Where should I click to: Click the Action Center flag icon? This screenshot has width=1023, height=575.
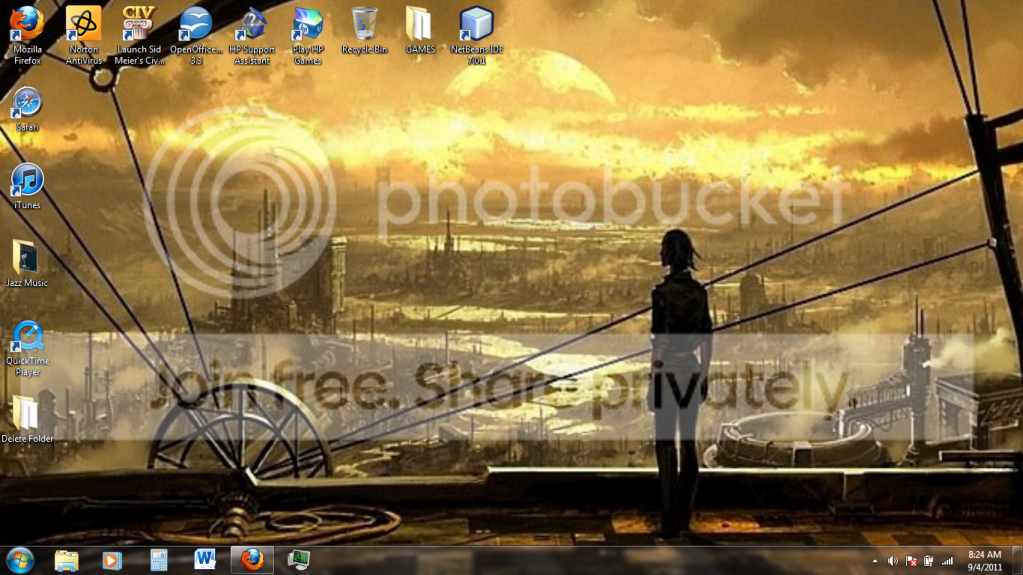click(x=911, y=561)
